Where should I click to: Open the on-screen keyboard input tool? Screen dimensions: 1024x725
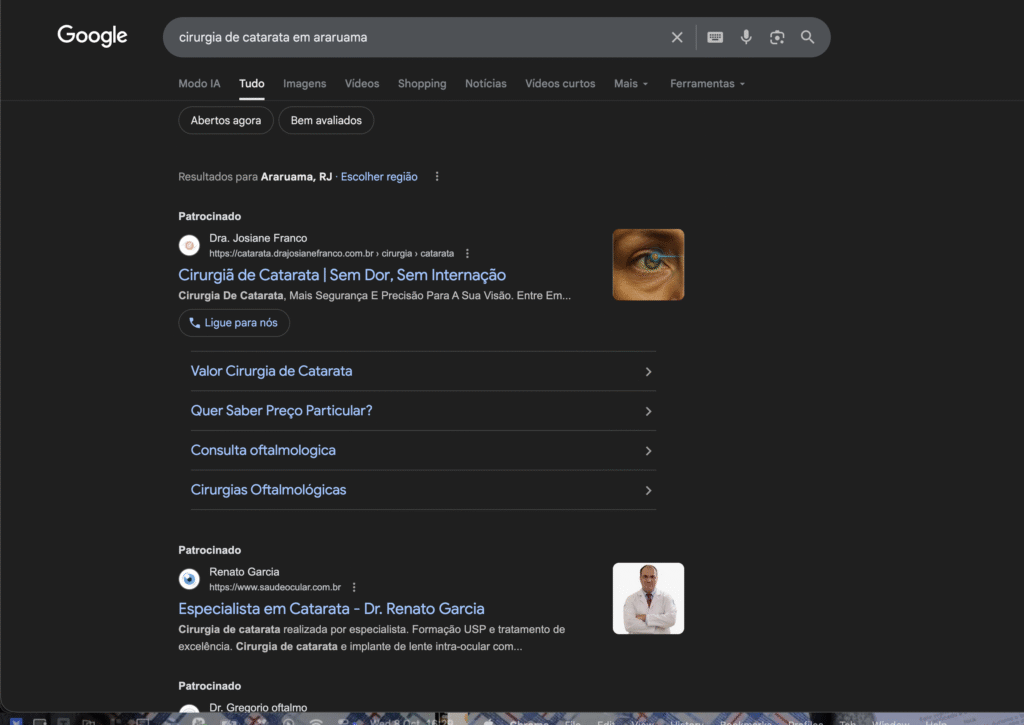[x=715, y=37]
